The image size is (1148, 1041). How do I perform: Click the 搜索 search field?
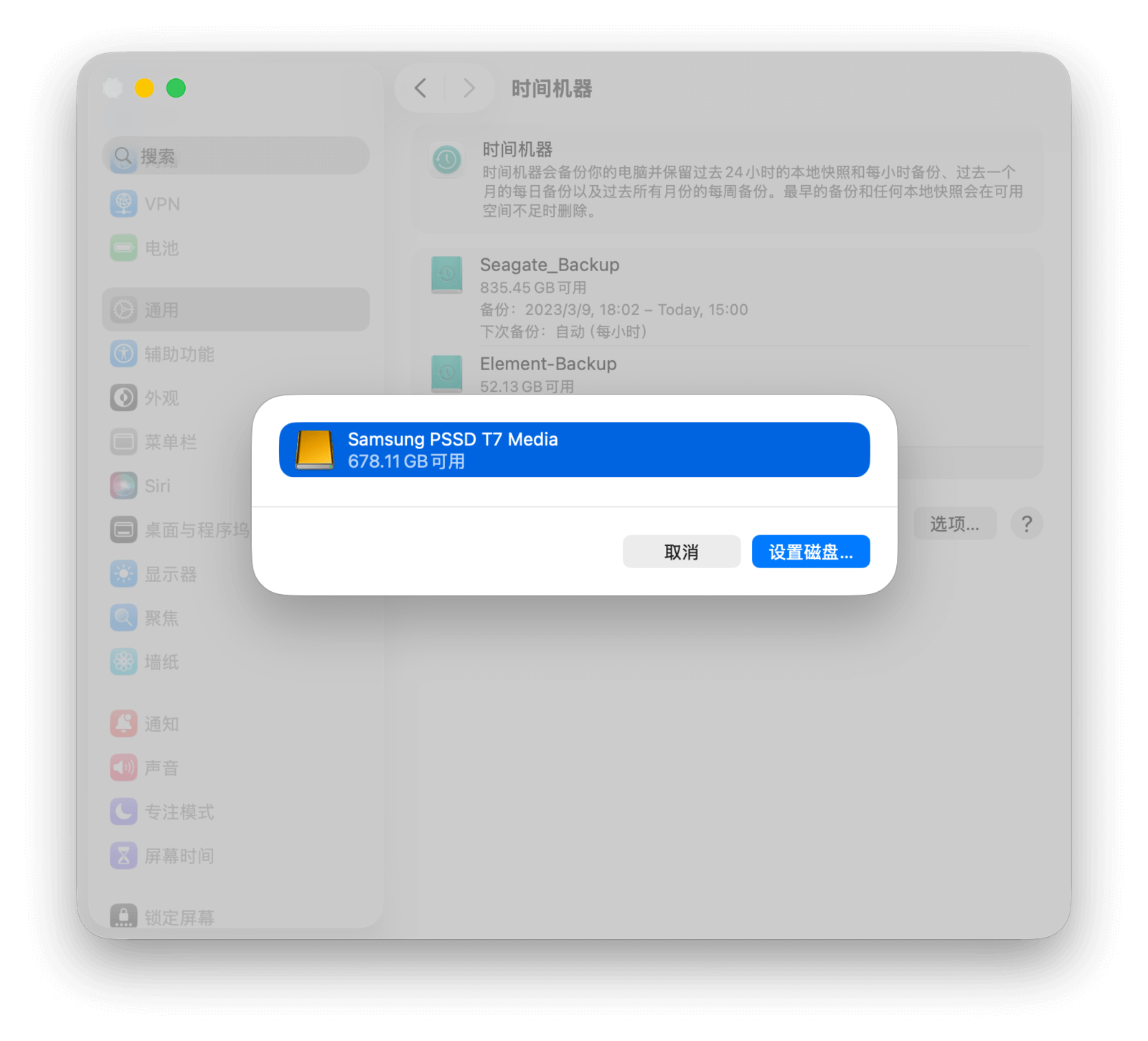click(236, 156)
